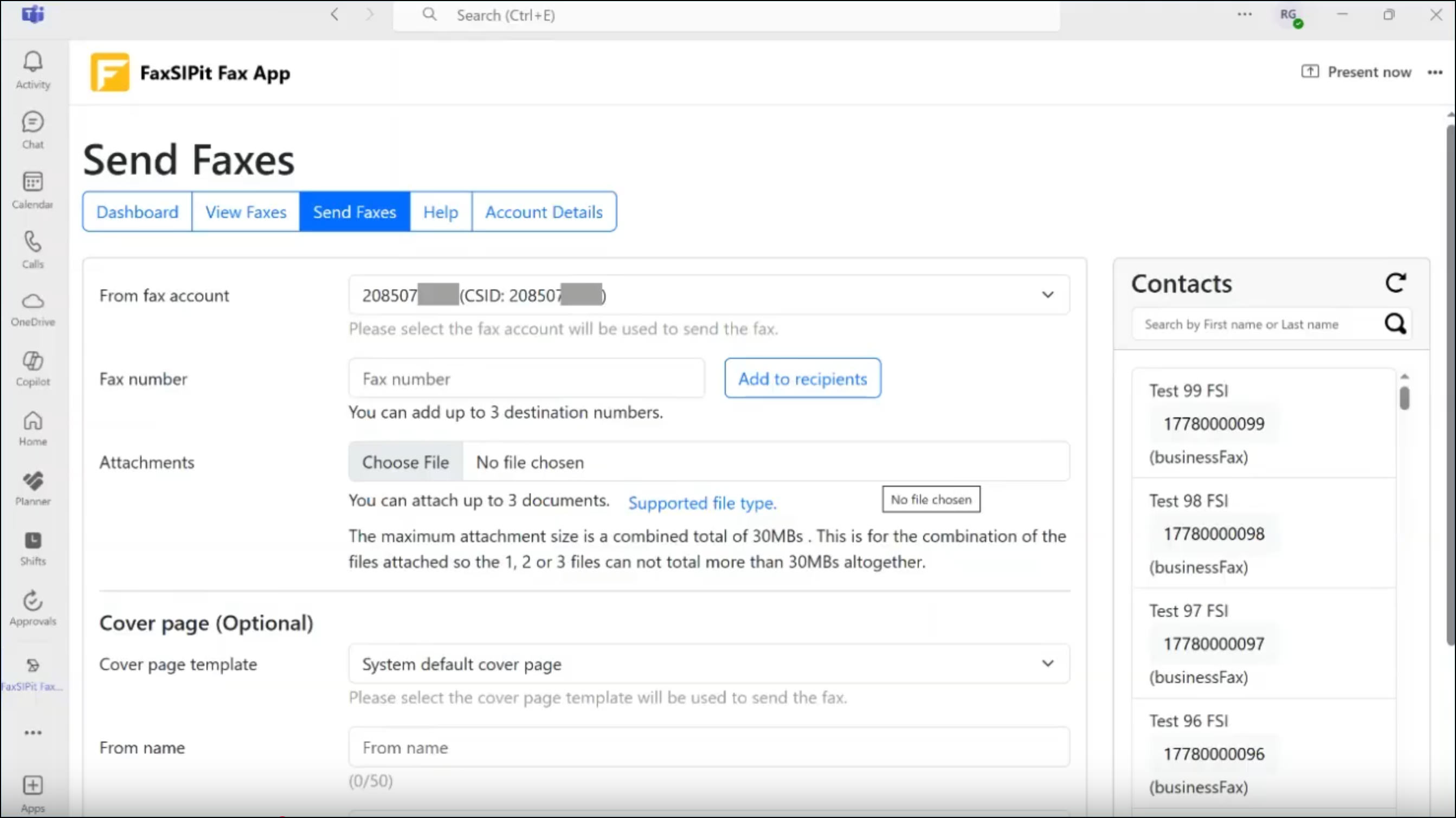This screenshot has width=1456, height=818.
Task: Open the Activity bell icon
Action: (33, 62)
